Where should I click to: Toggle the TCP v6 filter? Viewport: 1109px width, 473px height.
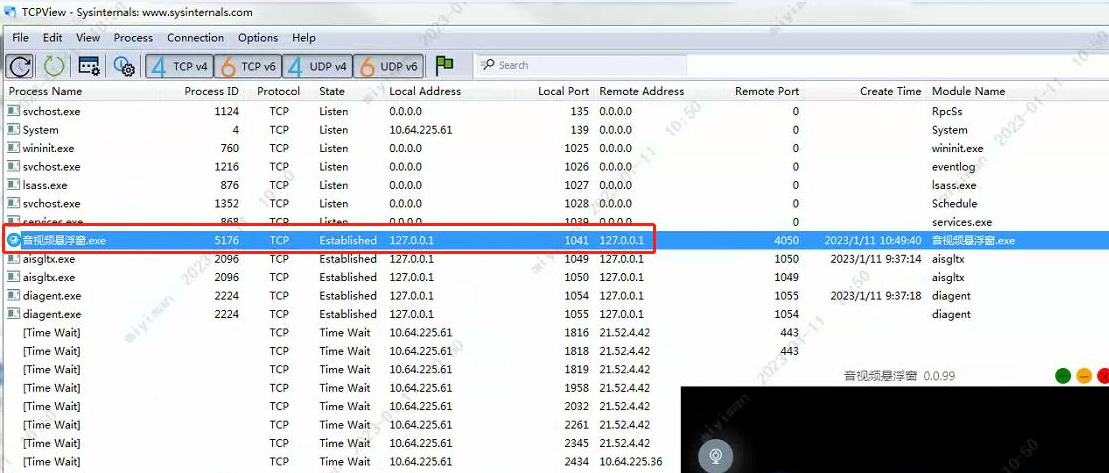coord(248,66)
